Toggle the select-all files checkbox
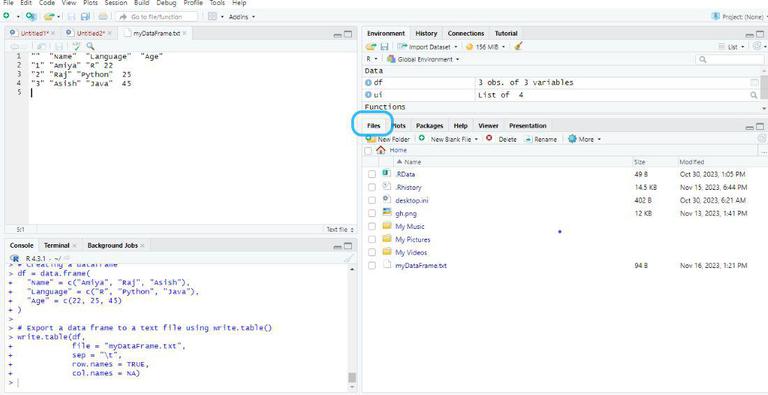This screenshot has width=768, height=395. click(x=368, y=151)
